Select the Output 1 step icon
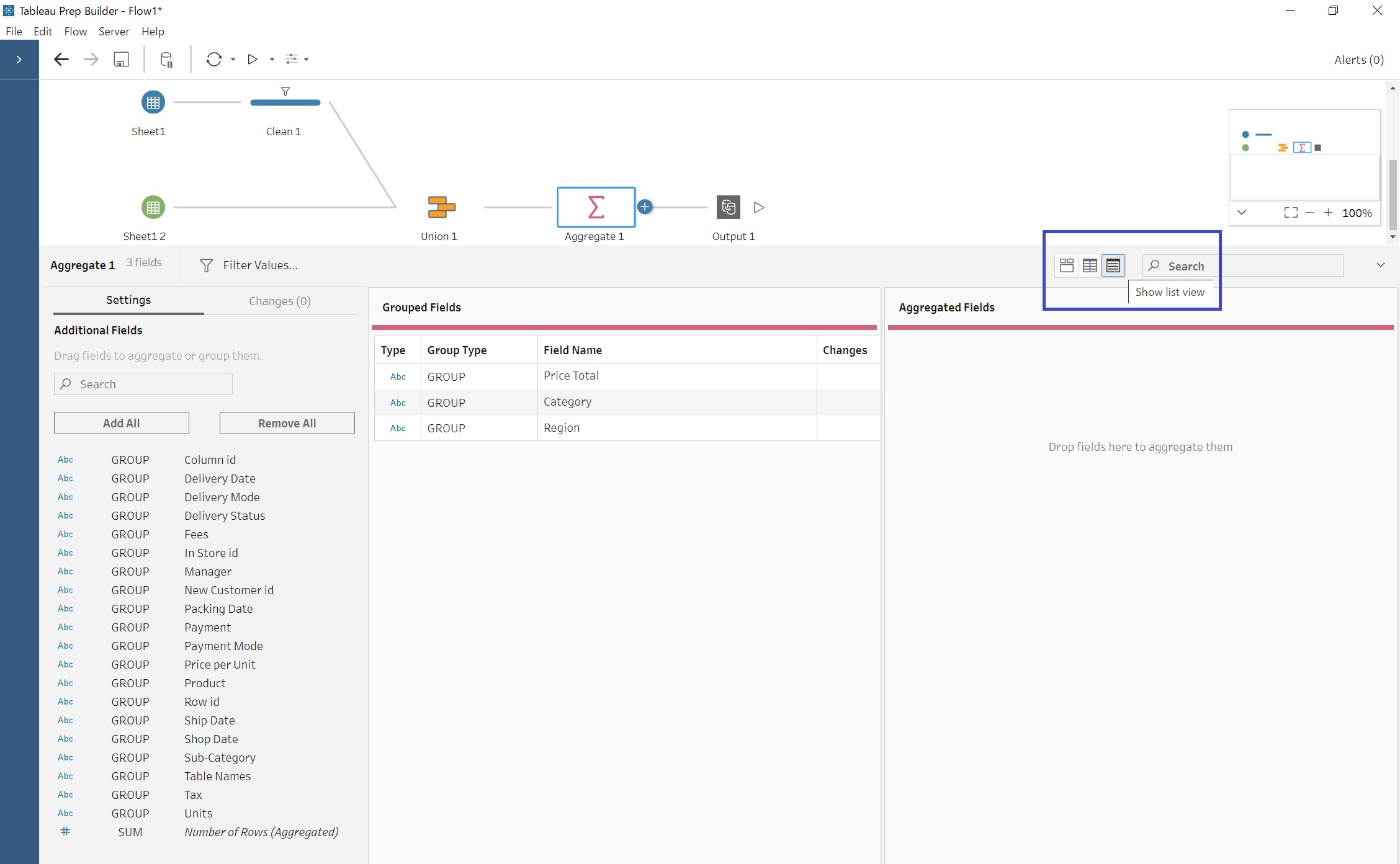 pyautogui.click(x=729, y=207)
